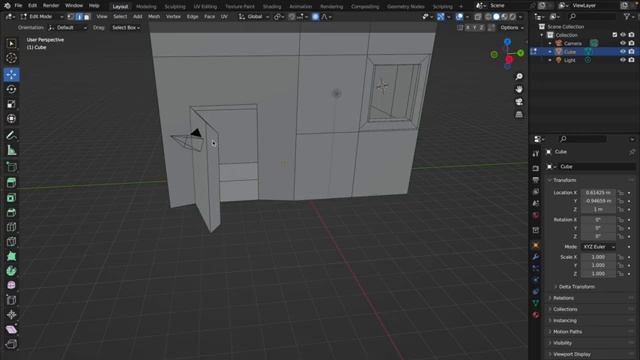The height and width of the screenshot is (360, 640).
Task: Activate the Move tool
Action: 11,74
